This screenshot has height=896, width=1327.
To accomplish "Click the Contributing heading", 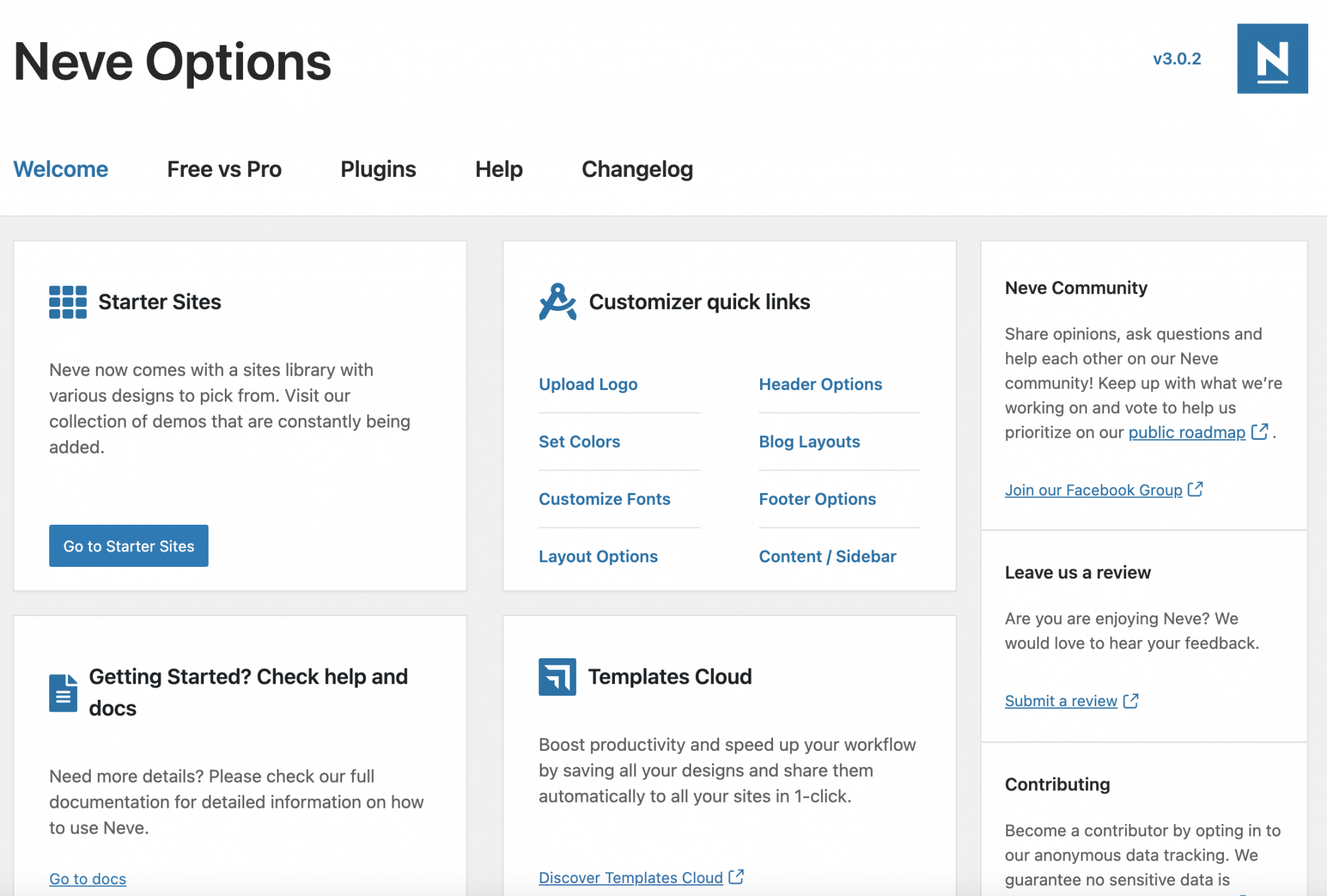I will (x=1057, y=784).
